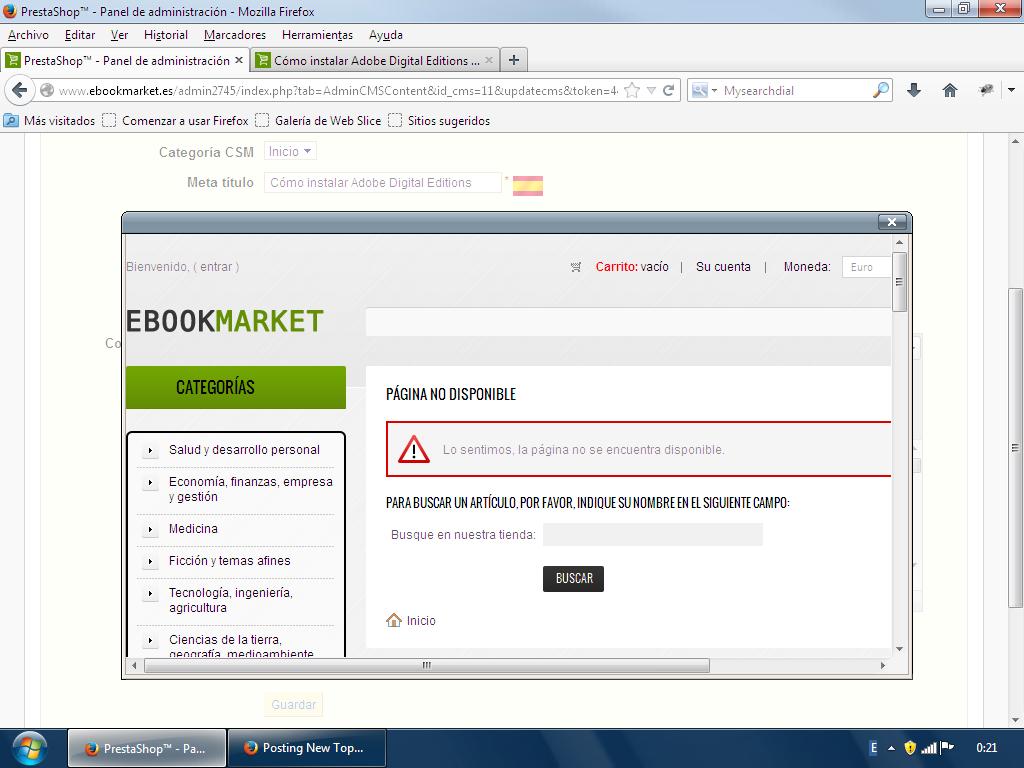Open the Ayuda menu

point(386,35)
